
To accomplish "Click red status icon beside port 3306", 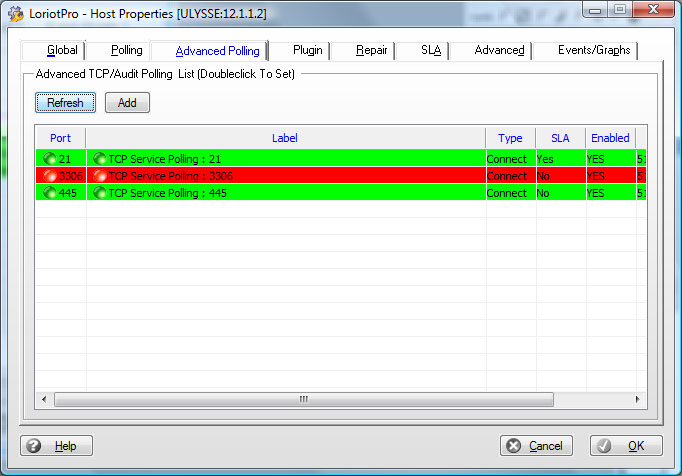I will (50, 176).
